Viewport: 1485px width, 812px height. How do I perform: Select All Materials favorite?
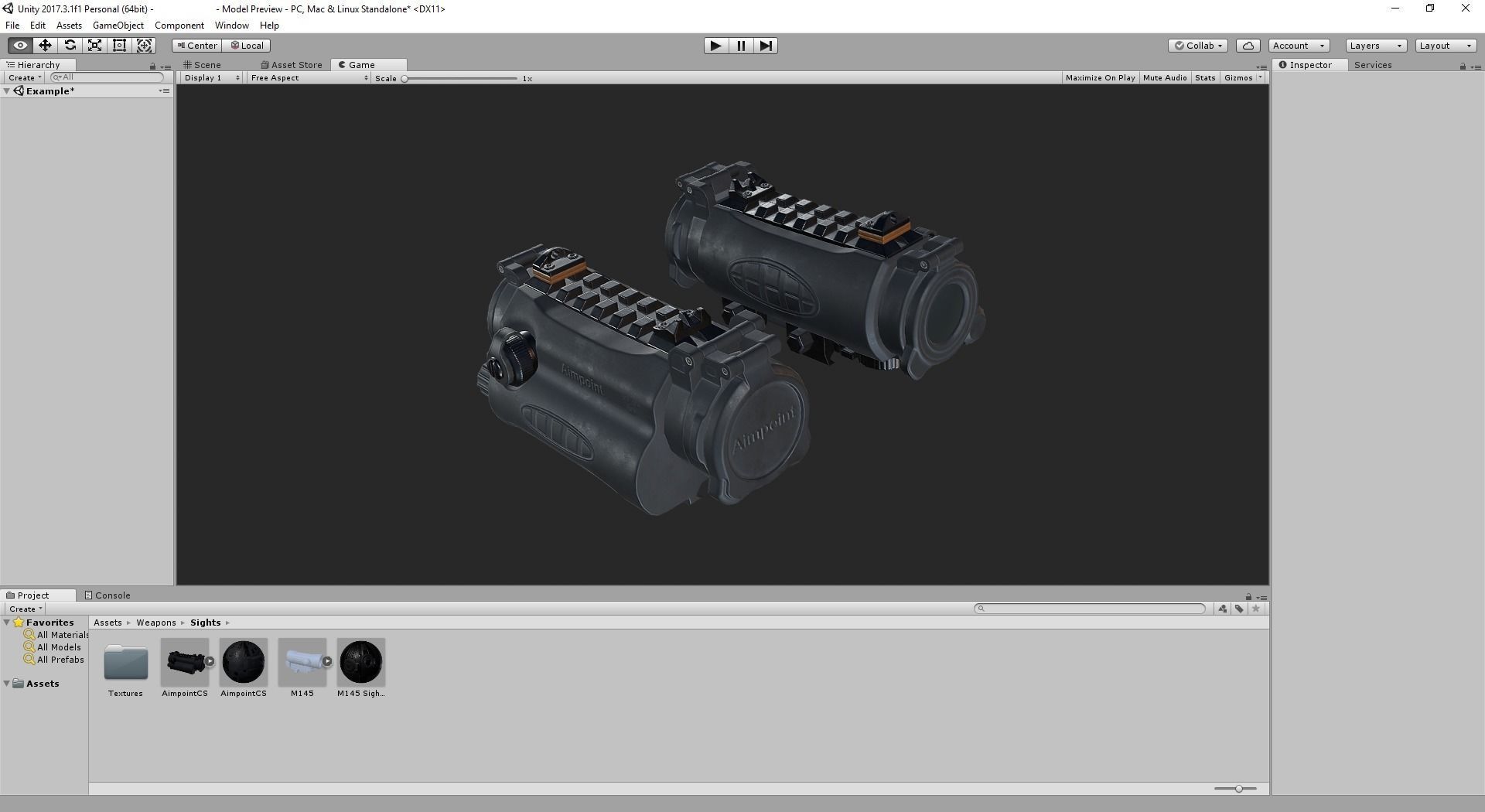point(56,635)
